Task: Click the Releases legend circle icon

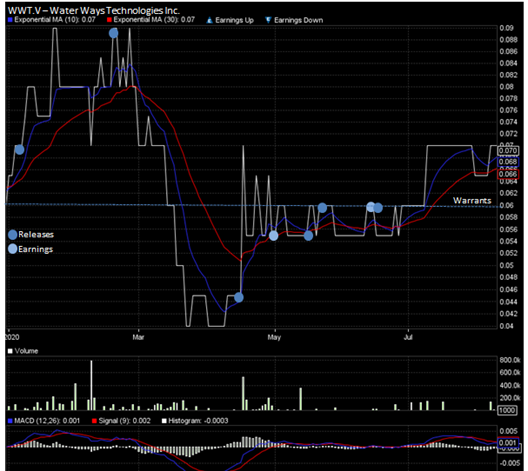Action: [12, 235]
